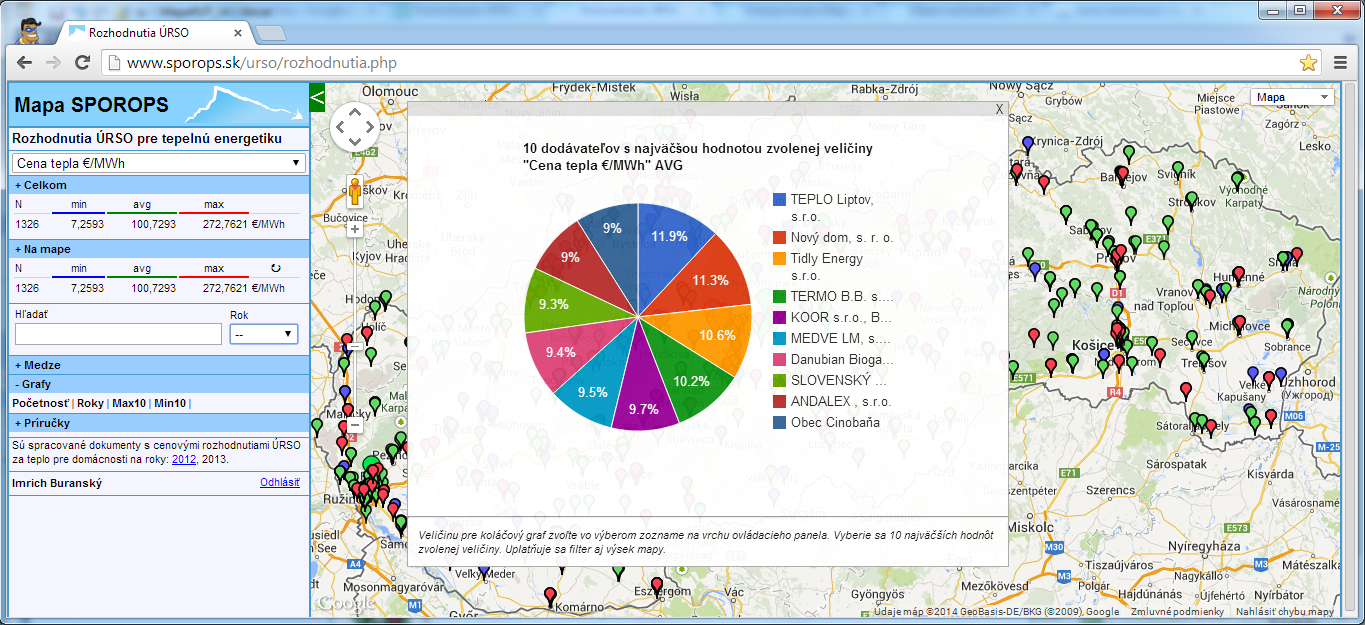The image size is (1365, 625).
Task: Pan the map left
Action: pos(339,127)
